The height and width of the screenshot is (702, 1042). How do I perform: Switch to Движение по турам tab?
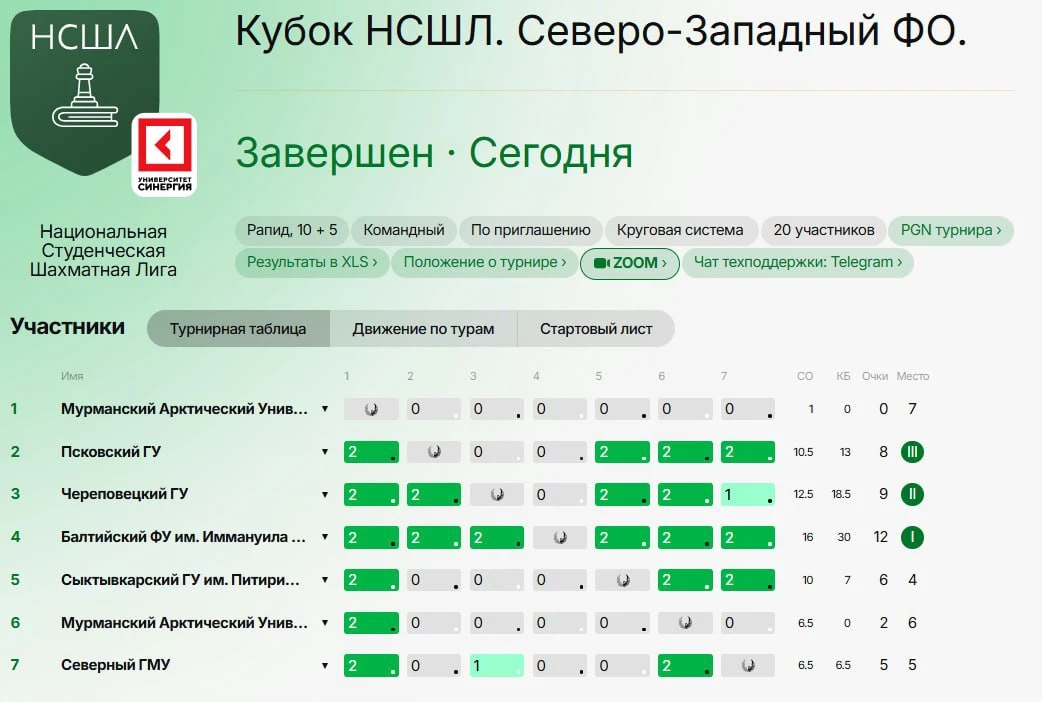423,328
